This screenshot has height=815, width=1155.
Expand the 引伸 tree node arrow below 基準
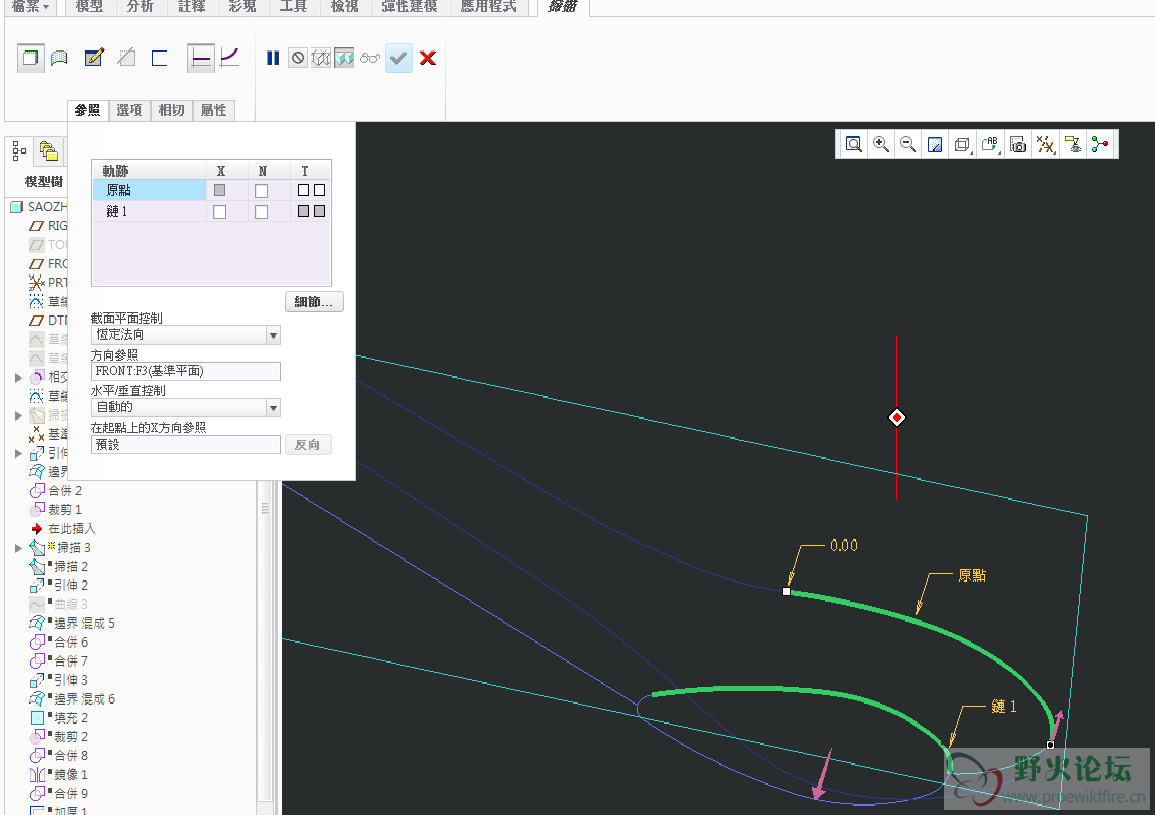click(18, 453)
